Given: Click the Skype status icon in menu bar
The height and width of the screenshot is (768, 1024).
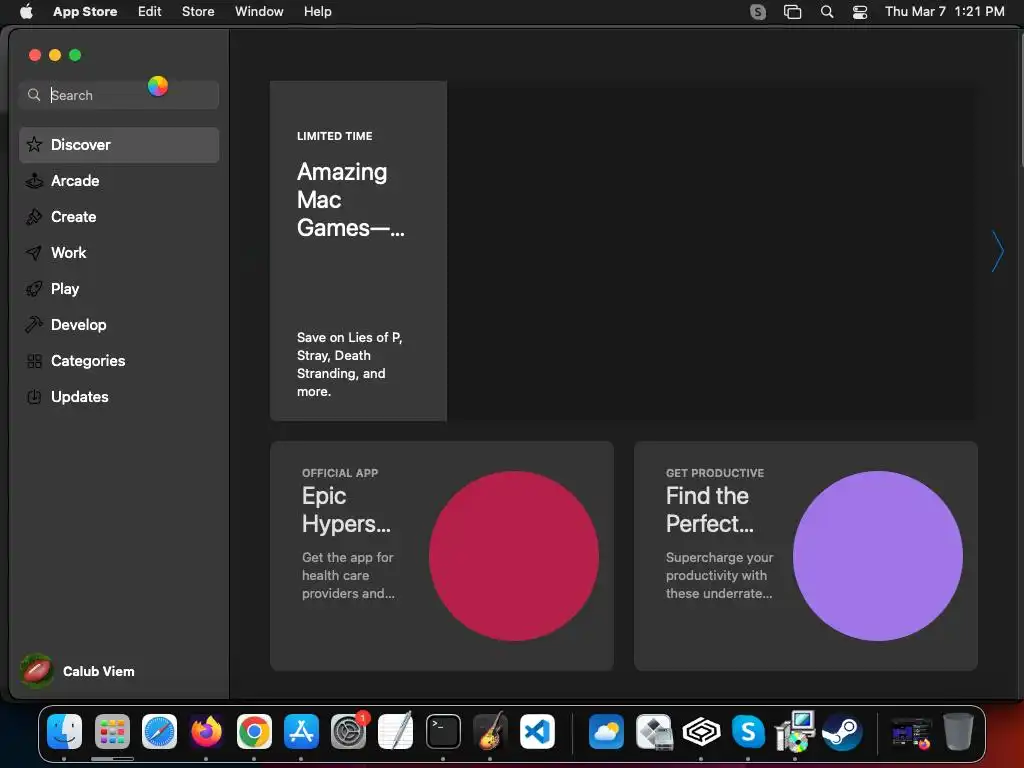Looking at the screenshot, I should coord(758,12).
